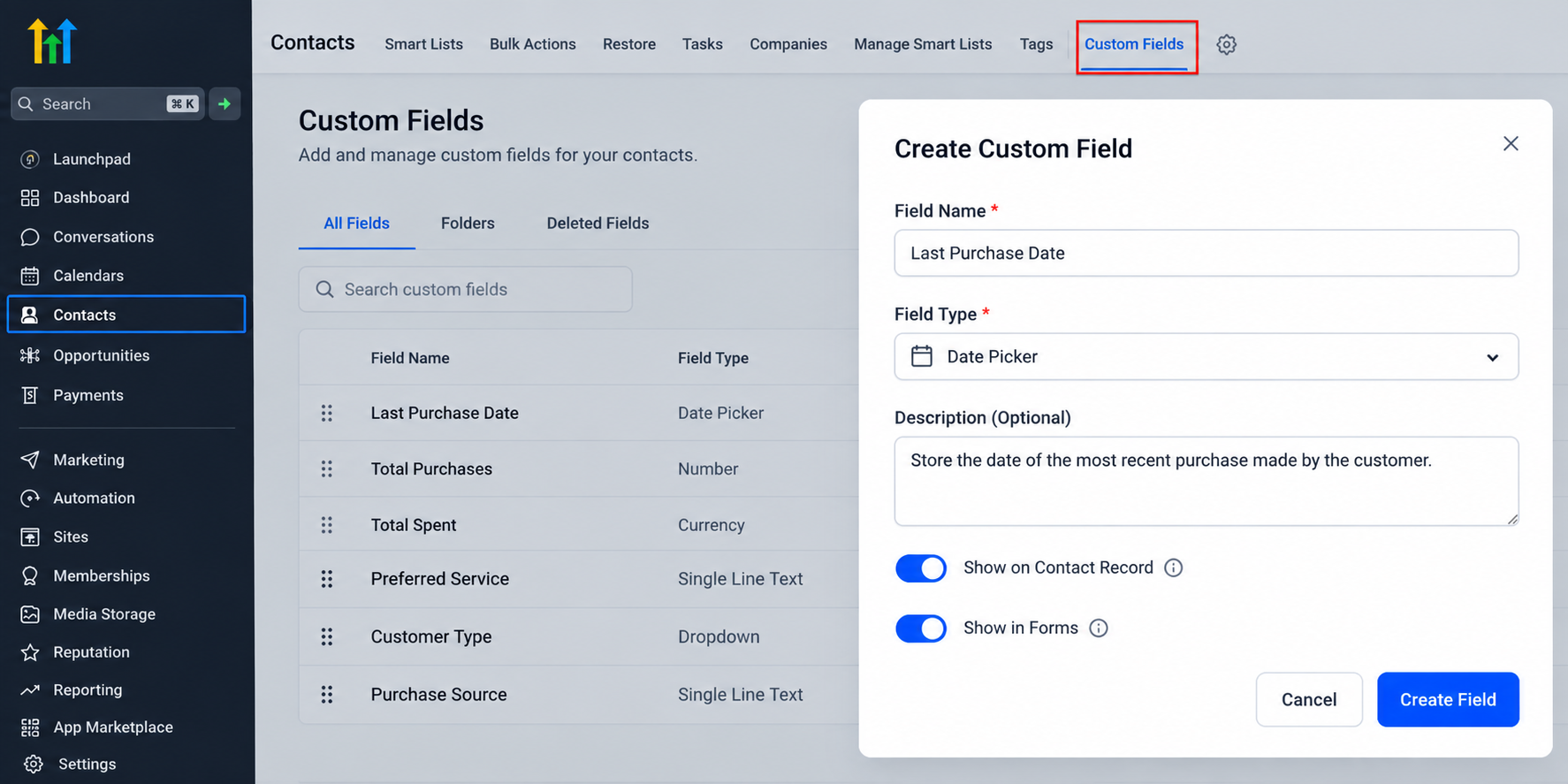The width and height of the screenshot is (1568, 784).
Task: Open the Dashboard sidebar item
Action: pyautogui.click(x=90, y=197)
